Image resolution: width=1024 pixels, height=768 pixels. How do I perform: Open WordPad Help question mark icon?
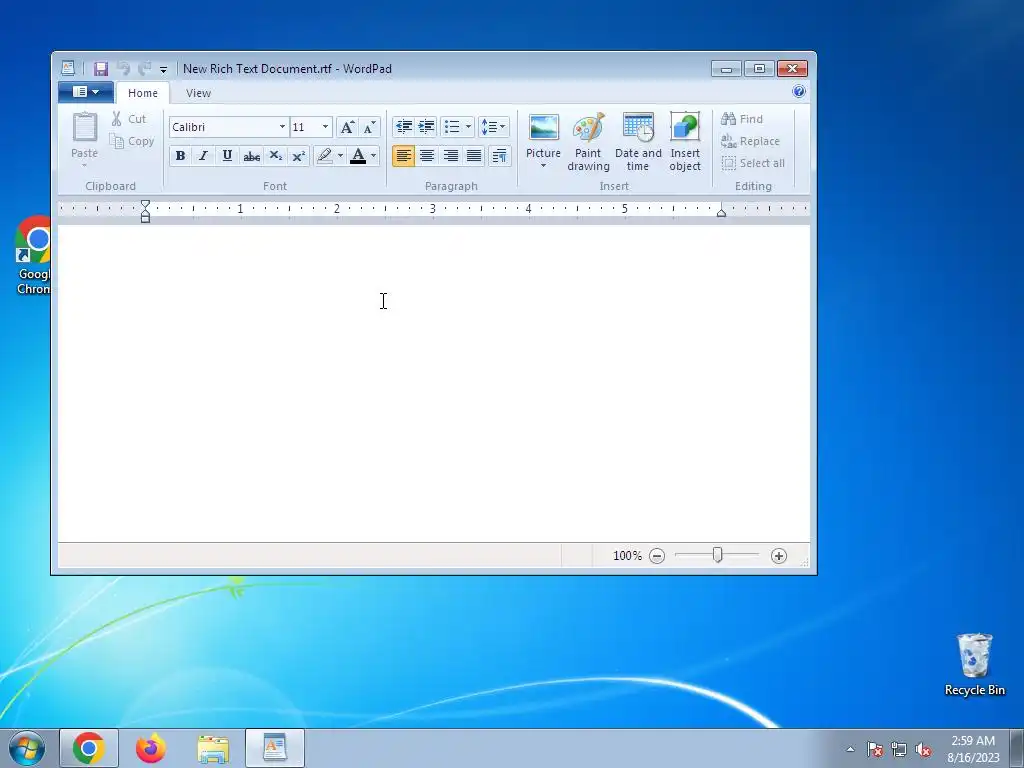tap(798, 91)
